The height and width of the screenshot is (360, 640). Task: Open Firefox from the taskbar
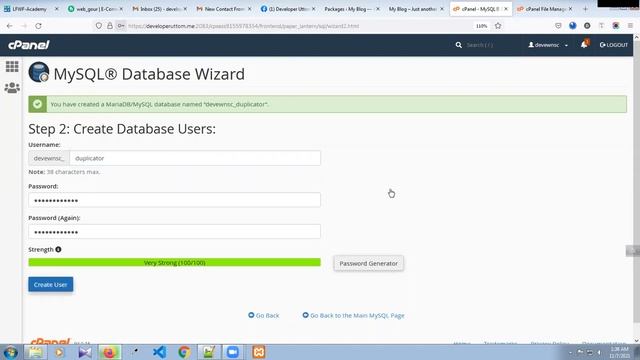(109, 352)
